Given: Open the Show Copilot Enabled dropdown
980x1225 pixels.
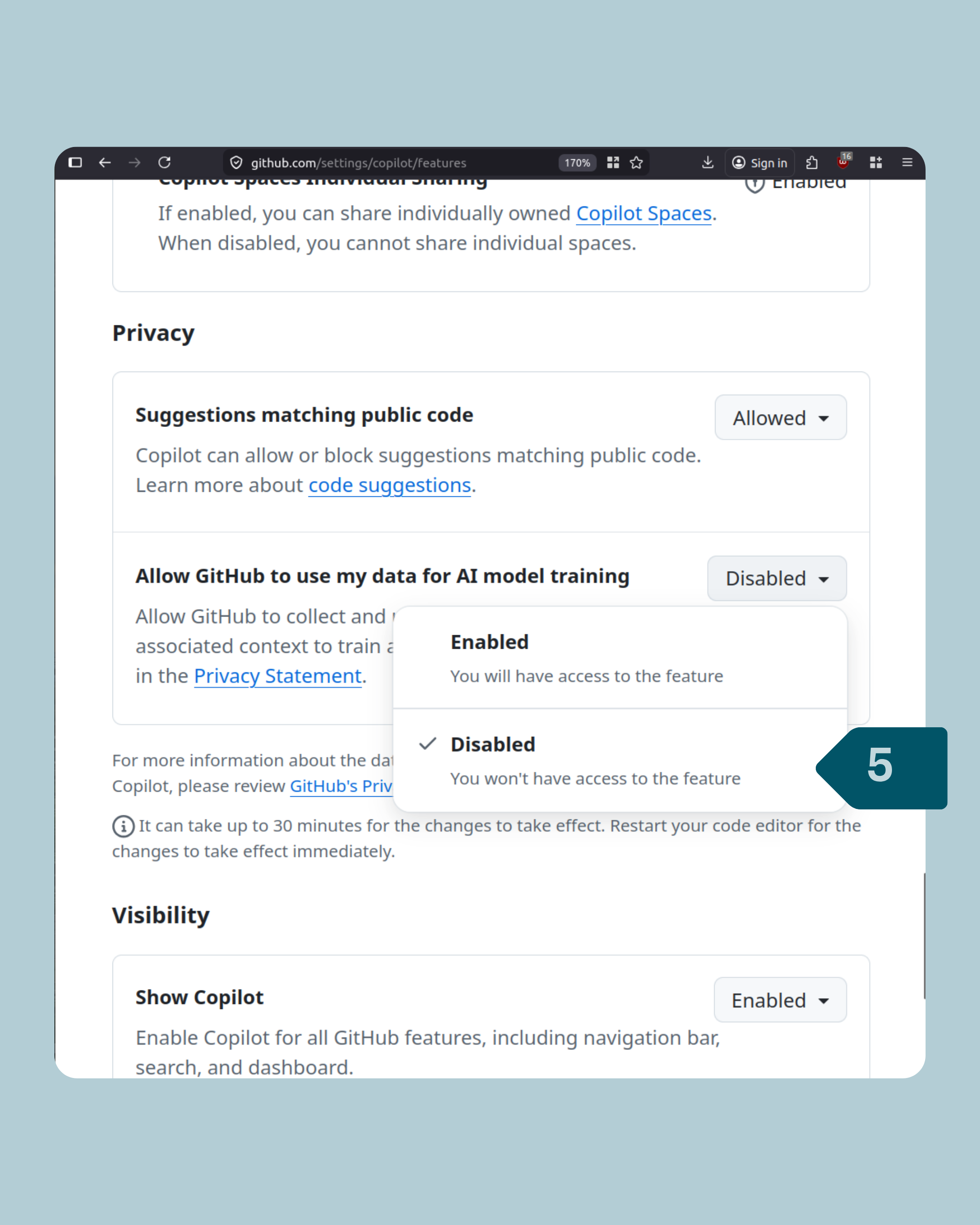Looking at the screenshot, I should (779, 1000).
